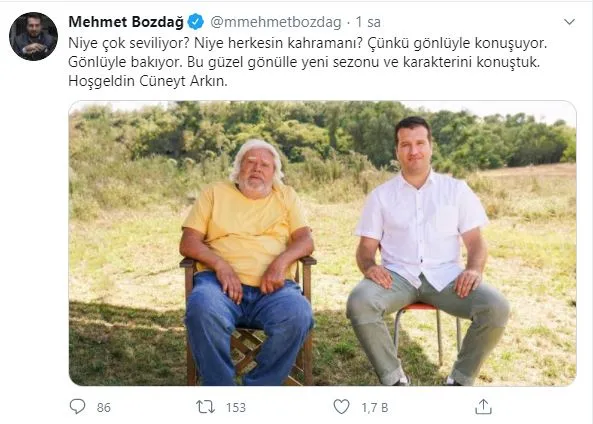Retweet this tweet using the retweet icon
The height and width of the screenshot is (424, 593).
tap(205, 407)
